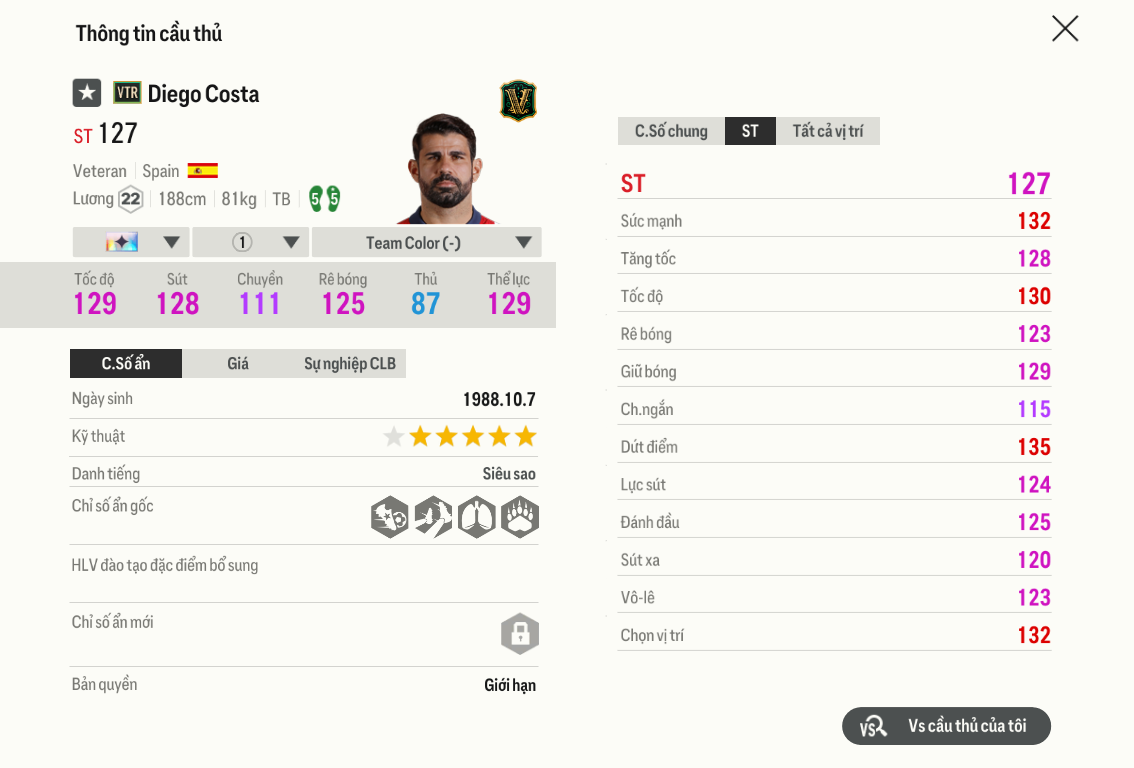Click the Veteran season badge above player portrait
The image size is (1134, 768).
[x=516, y=101]
